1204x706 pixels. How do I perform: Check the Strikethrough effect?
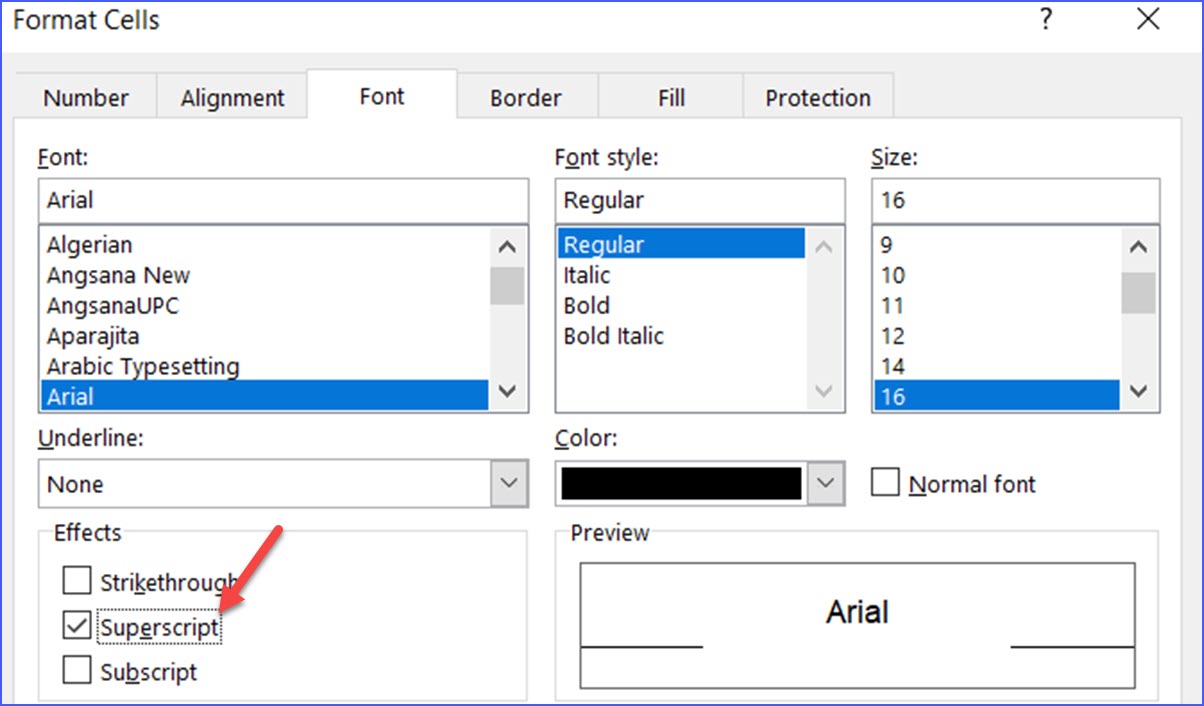[x=77, y=580]
